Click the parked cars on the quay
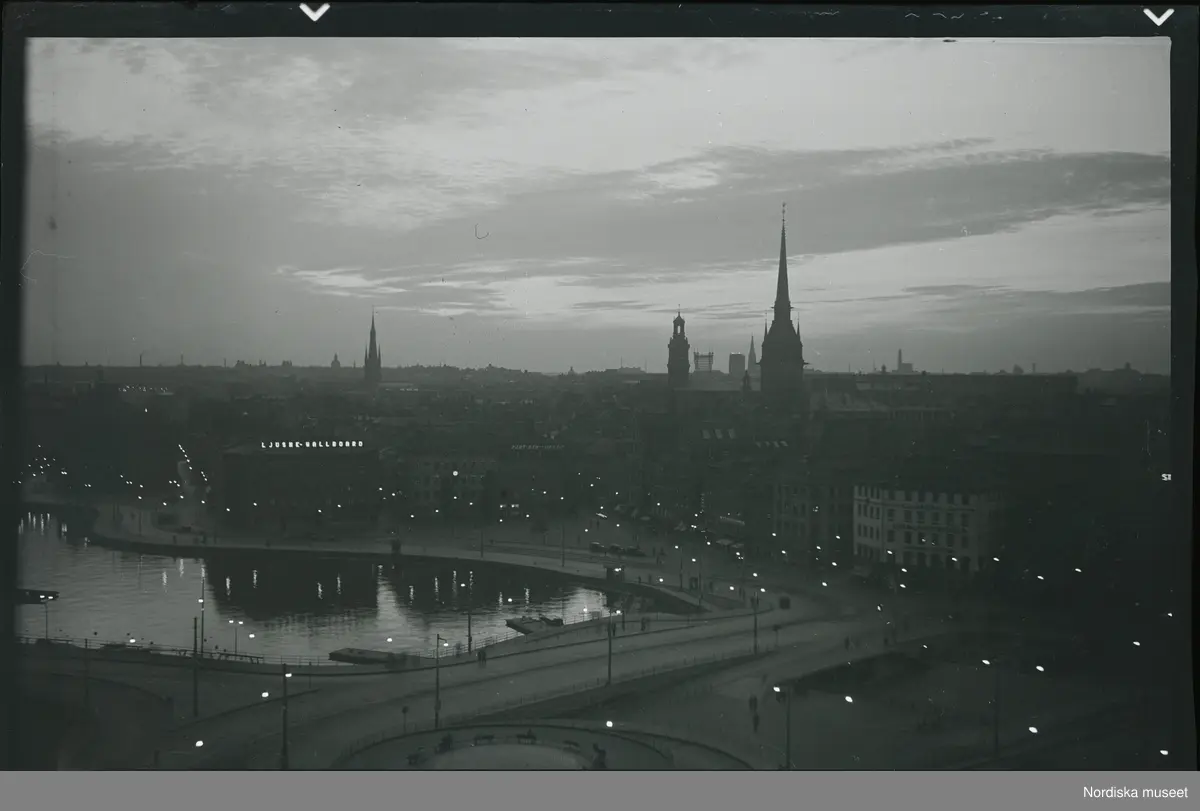The height and width of the screenshot is (811, 1200). (x=615, y=549)
